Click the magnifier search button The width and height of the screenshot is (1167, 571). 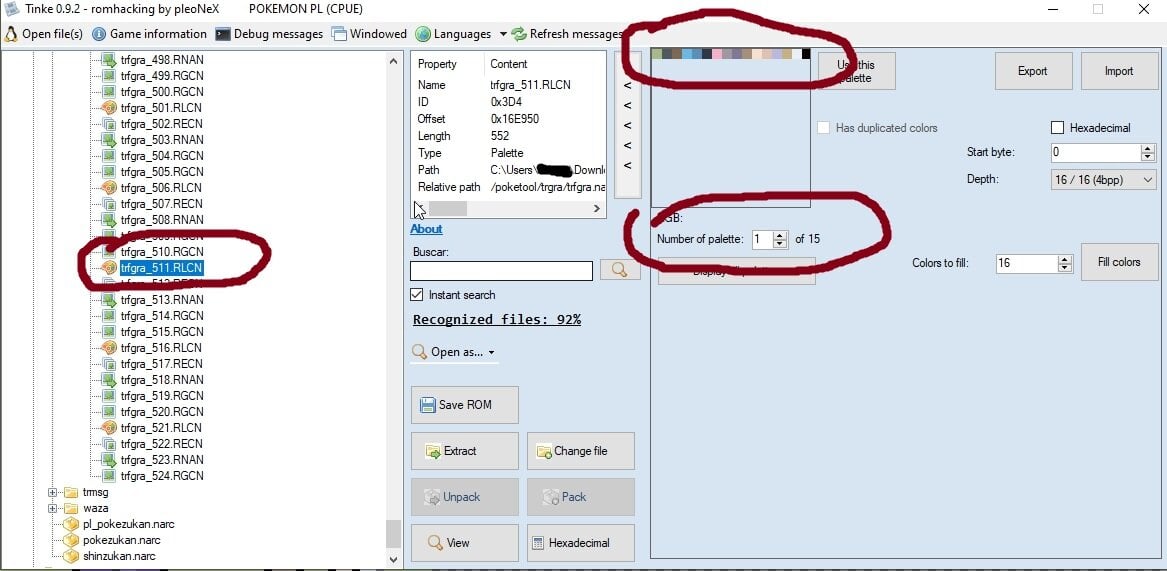620,269
